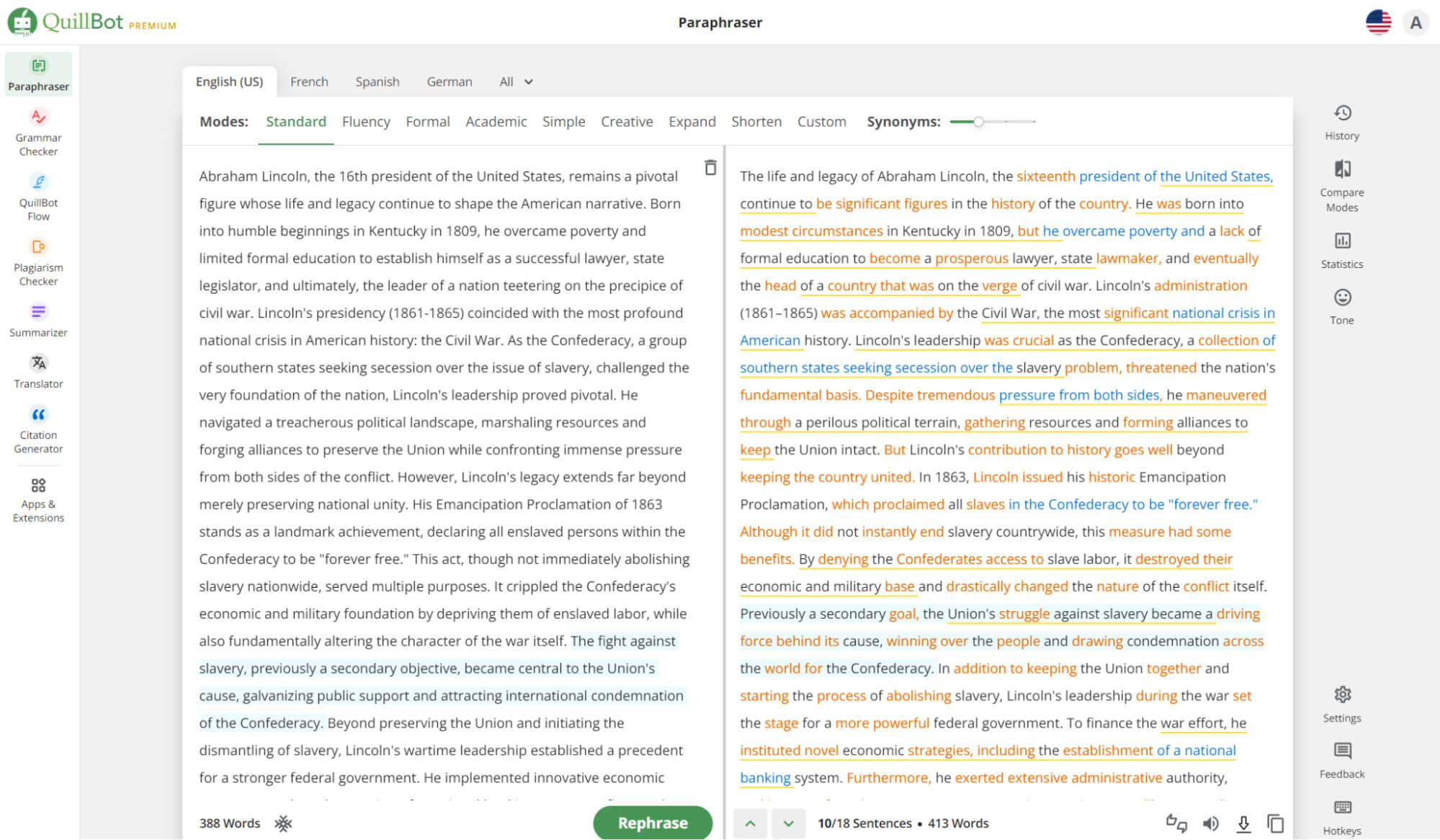Open the History panel
This screenshot has width=1440, height=840.
pos(1341,122)
